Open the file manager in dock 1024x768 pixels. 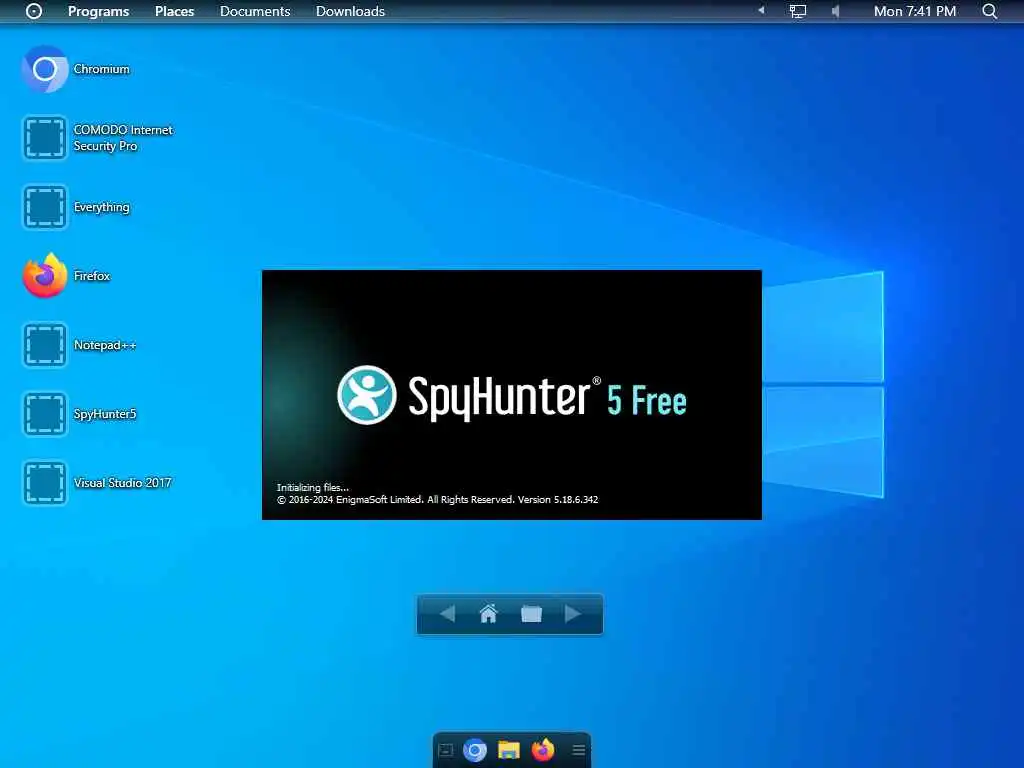pyautogui.click(x=509, y=750)
